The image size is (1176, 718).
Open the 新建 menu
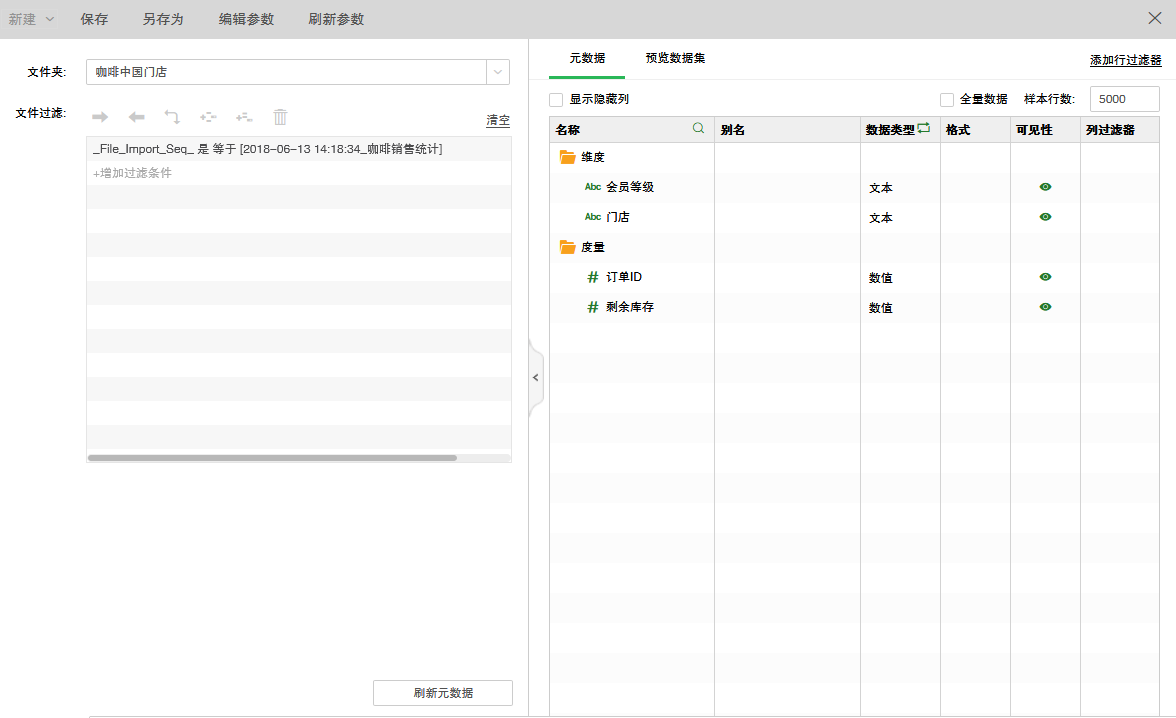31,18
